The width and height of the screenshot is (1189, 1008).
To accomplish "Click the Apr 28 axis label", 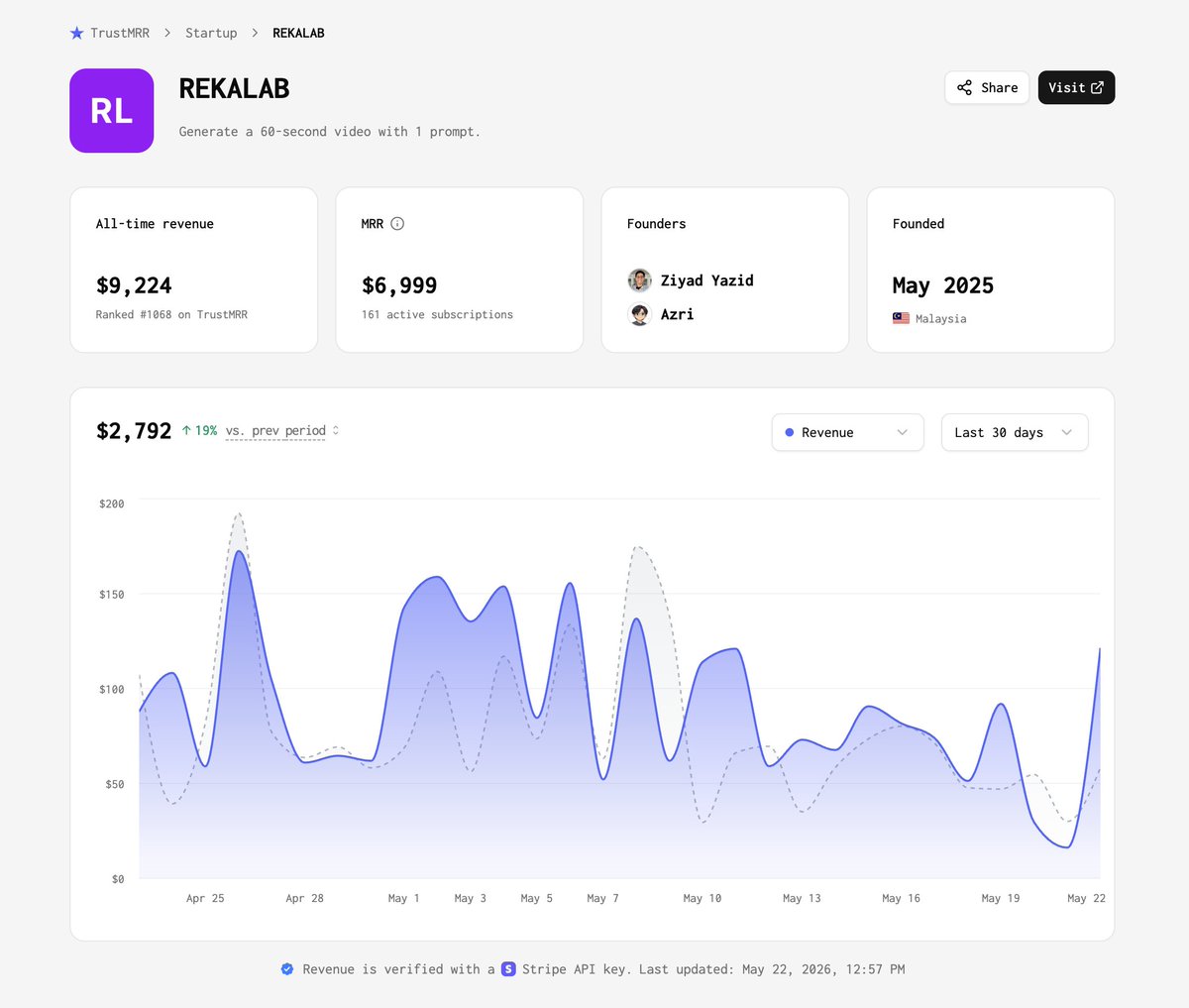I will [x=304, y=898].
